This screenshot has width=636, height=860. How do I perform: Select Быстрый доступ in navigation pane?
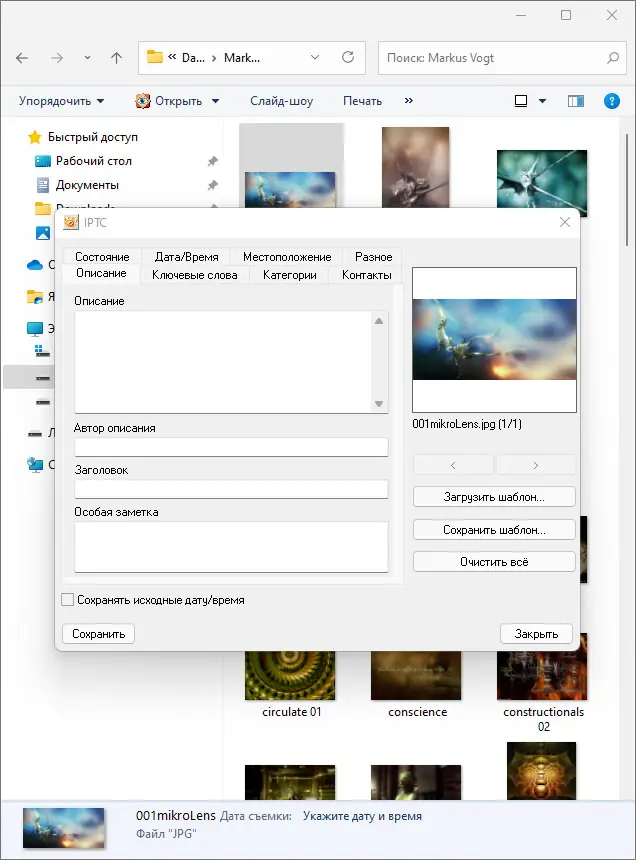point(93,137)
